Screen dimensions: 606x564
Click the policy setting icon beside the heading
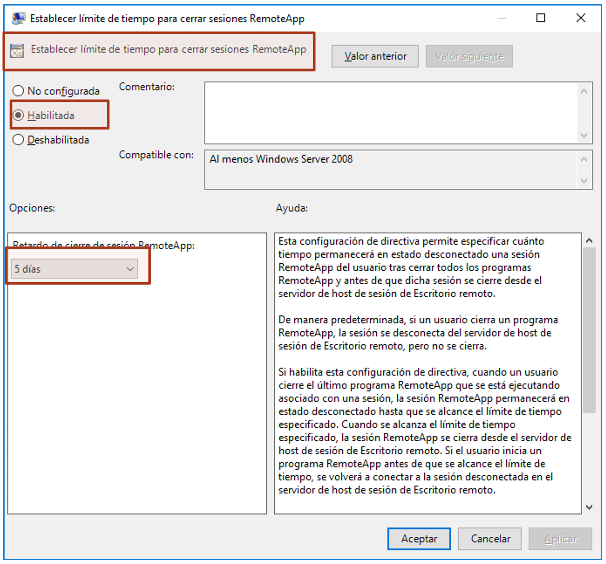point(17,51)
